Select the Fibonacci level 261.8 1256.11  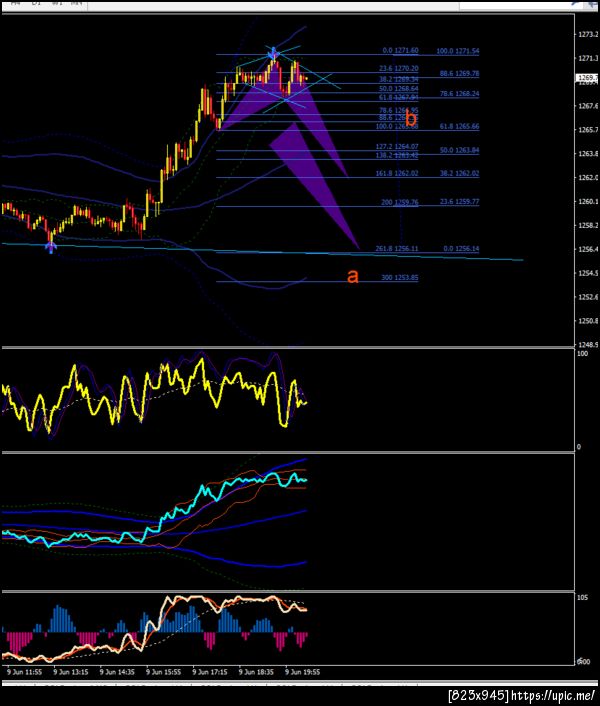pos(397,249)
